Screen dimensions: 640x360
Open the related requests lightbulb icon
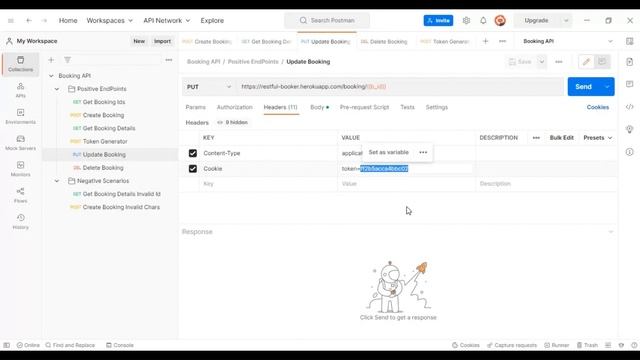(629, 129)
